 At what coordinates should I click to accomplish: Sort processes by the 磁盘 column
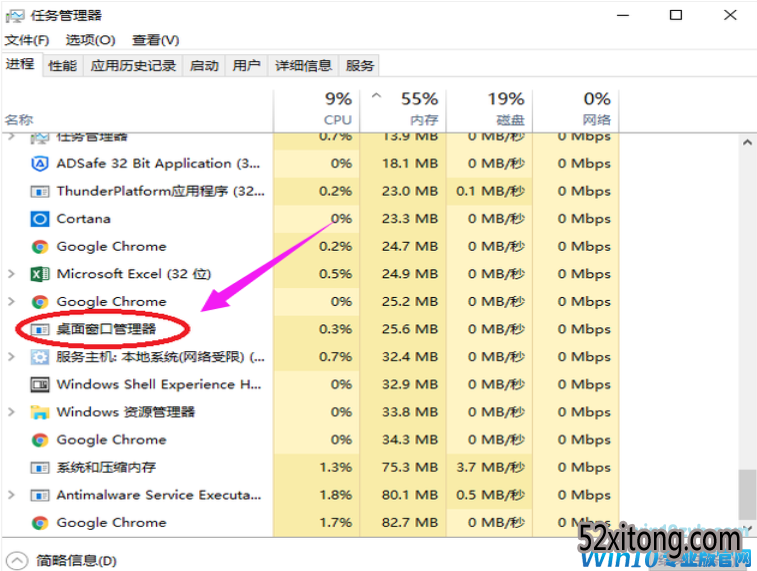489,111
